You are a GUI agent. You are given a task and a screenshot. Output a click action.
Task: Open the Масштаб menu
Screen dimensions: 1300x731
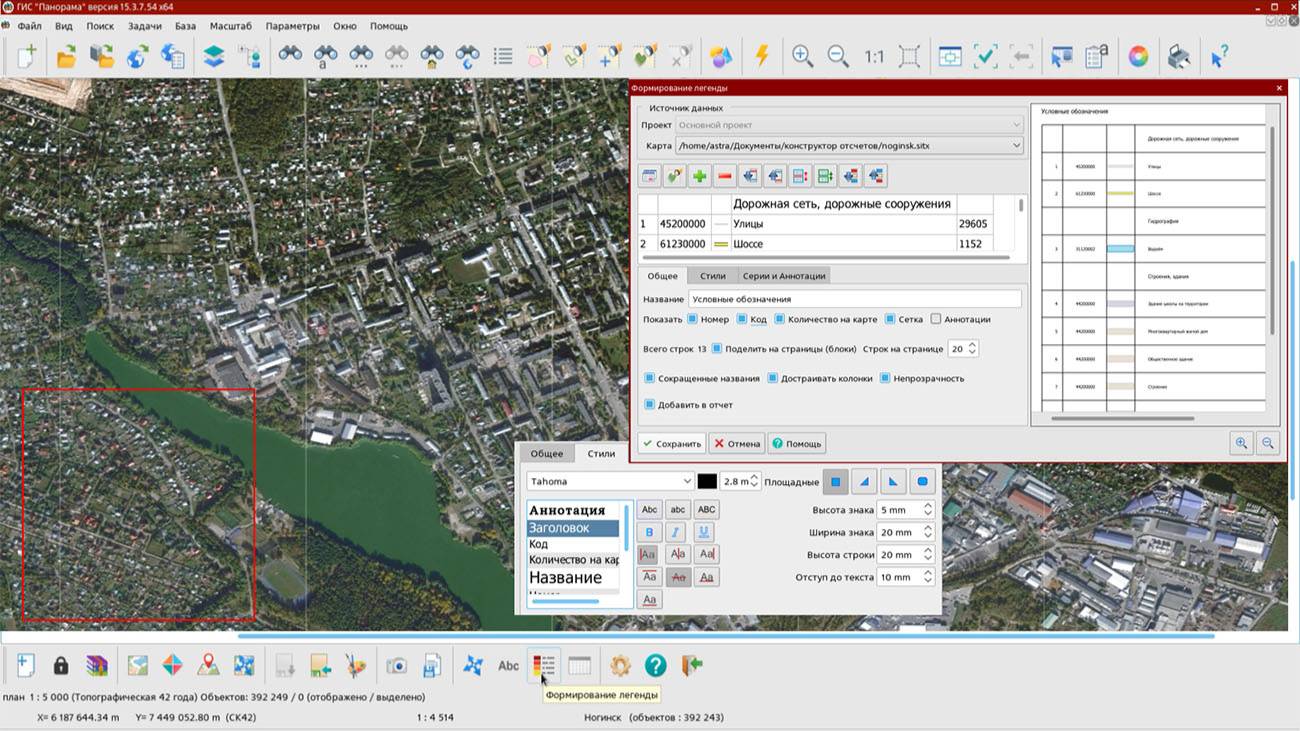[231, 26]
